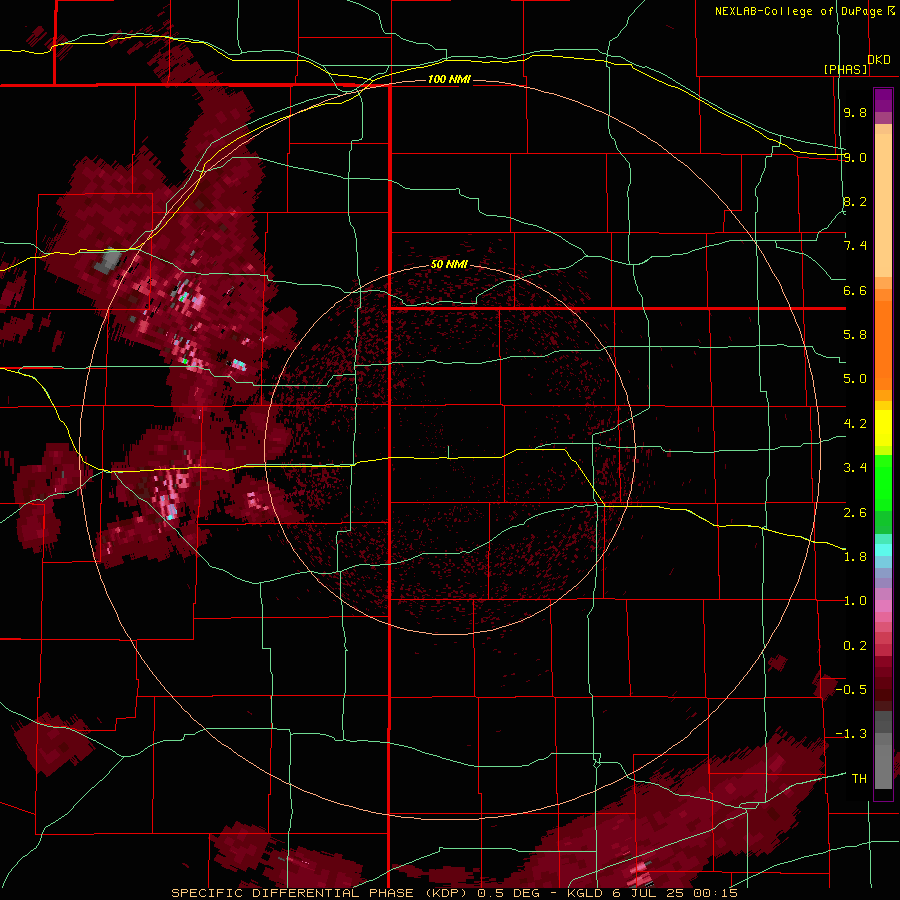This screenshot has width=900, height=900.
Task: Click the 7.4 scale value
Action: point(855,246)
